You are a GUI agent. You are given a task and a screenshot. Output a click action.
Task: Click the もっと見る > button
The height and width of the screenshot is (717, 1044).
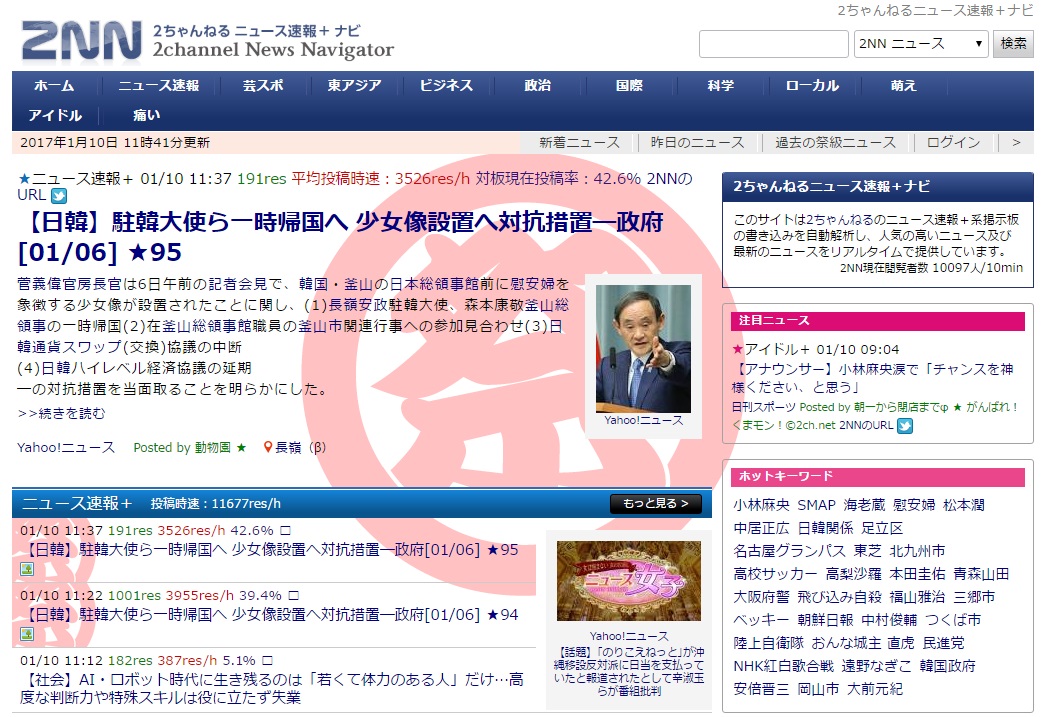(656, 504)
